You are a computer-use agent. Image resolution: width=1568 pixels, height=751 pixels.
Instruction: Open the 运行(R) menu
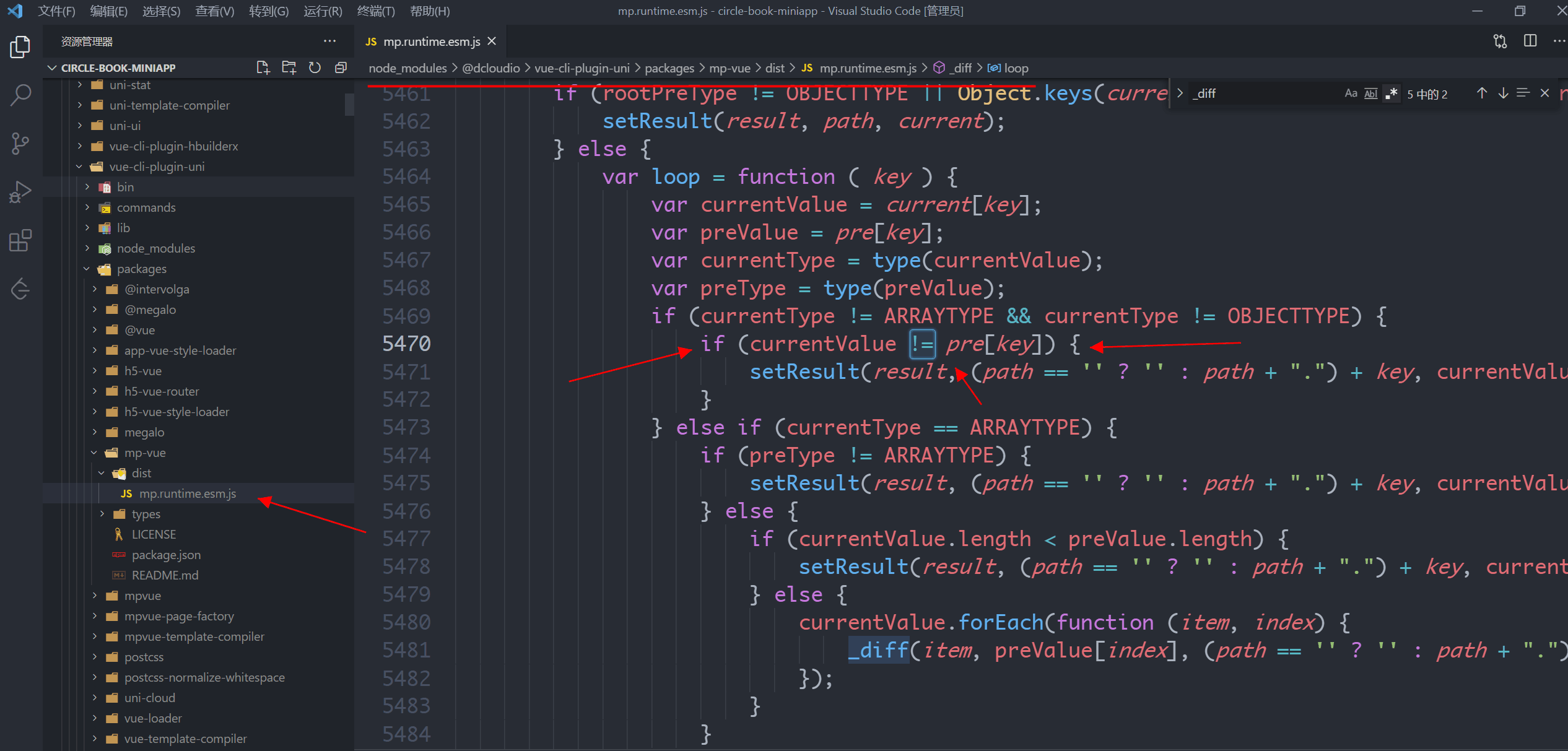tap(323, 11)
